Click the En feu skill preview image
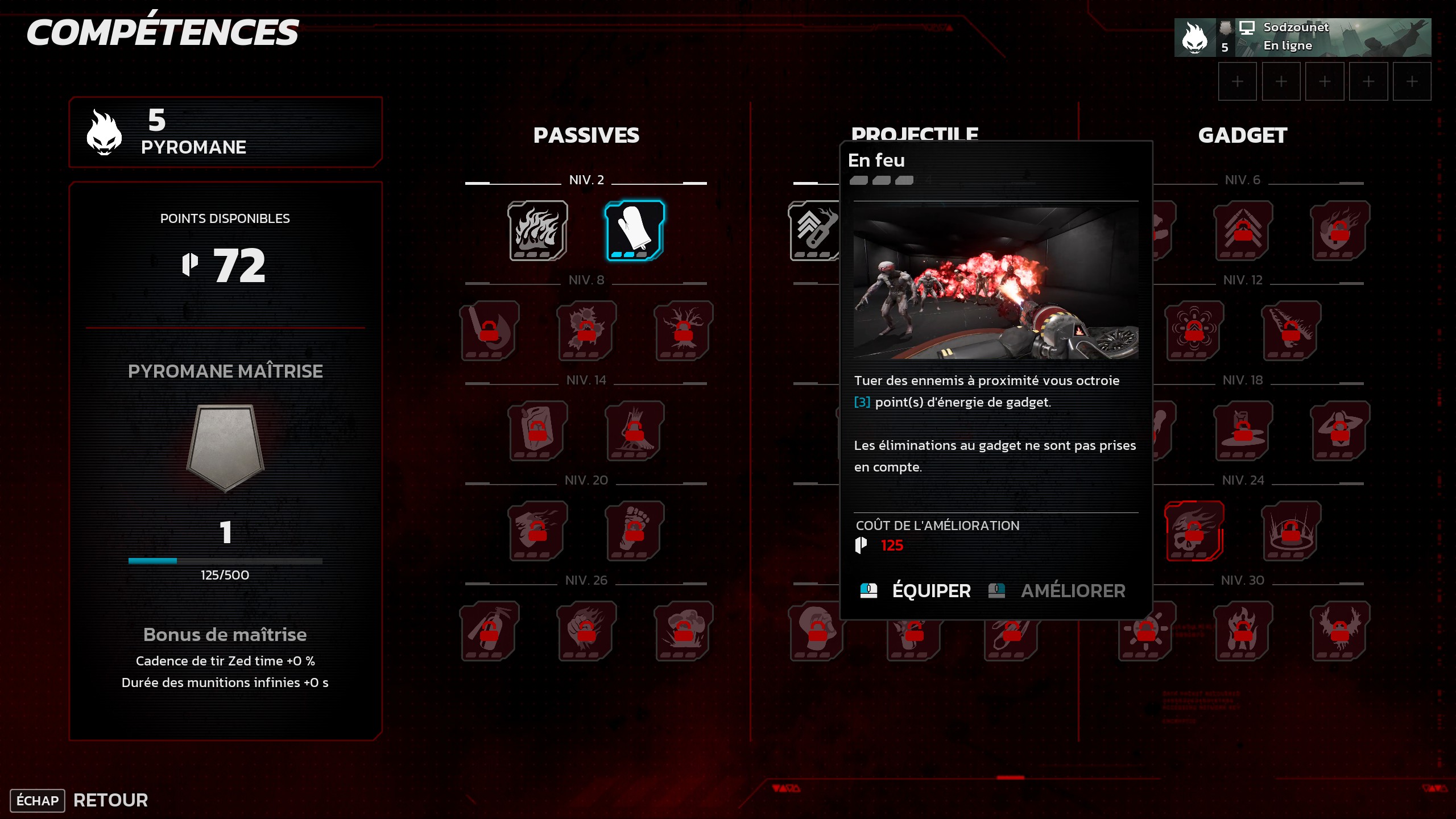The image size is (1456, 819). [x=996, y=283]
